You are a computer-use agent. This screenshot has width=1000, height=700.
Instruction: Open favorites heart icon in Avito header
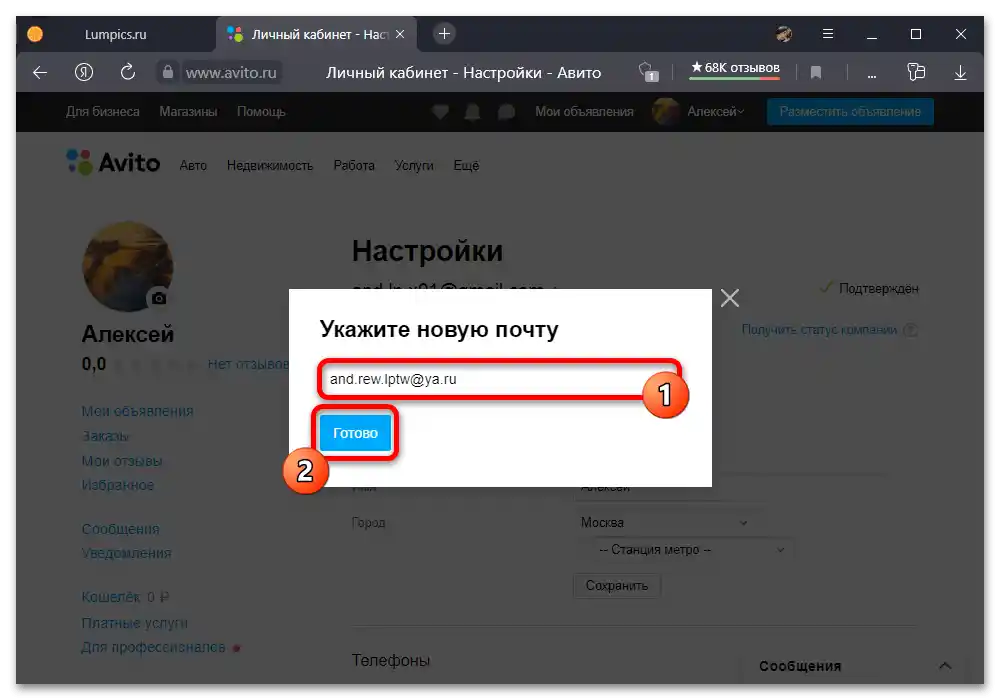[441, 112]
